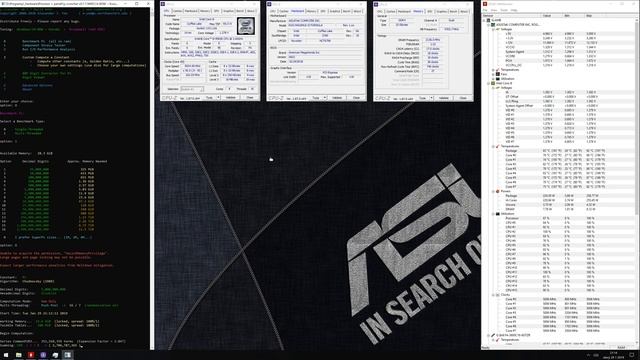Click the Value column header in HWMonitor
This screenshot has height=360, width=640.
(551, 16)
